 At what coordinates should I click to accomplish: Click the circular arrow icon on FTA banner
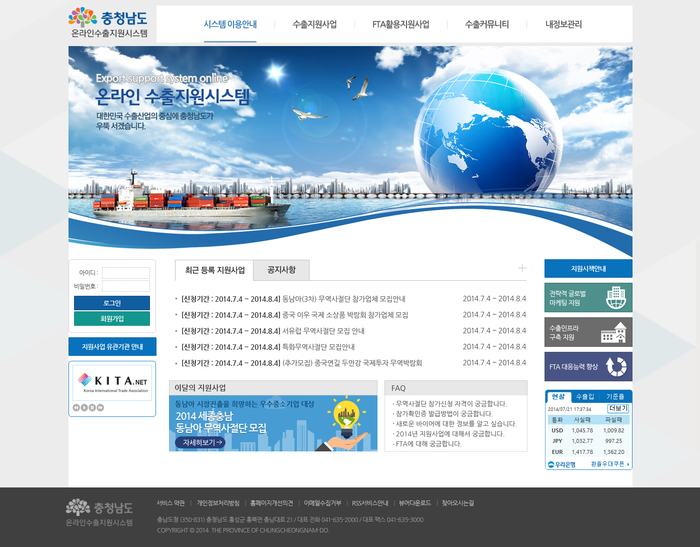616,367
